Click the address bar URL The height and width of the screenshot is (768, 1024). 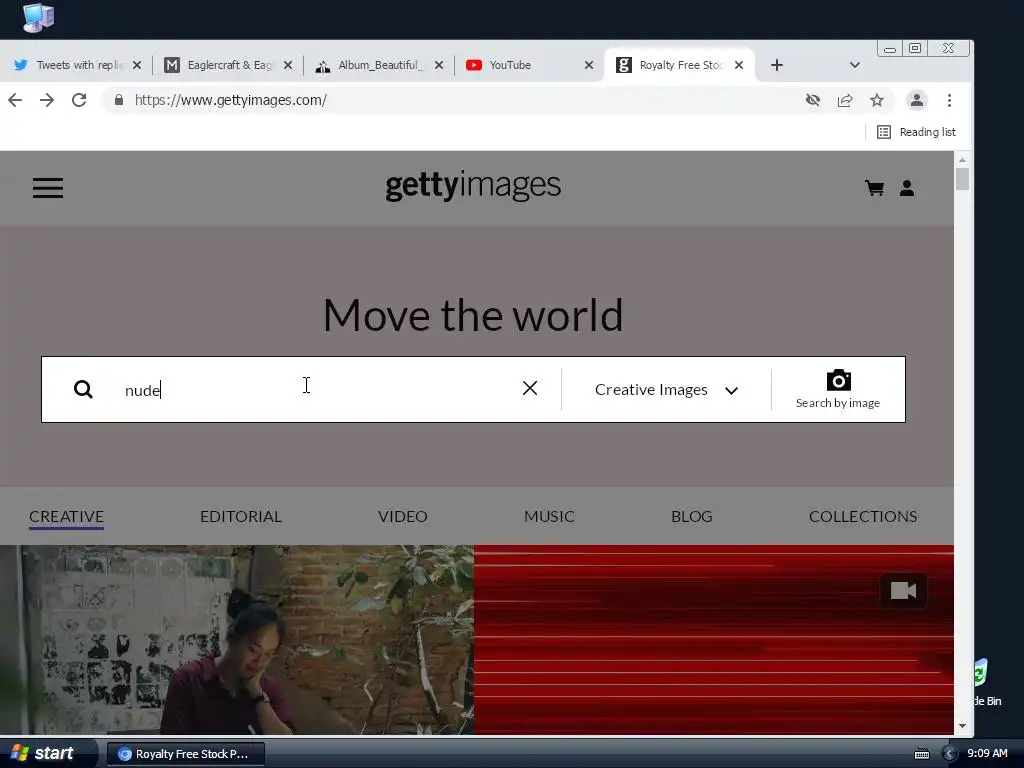(x=231, y=100)
